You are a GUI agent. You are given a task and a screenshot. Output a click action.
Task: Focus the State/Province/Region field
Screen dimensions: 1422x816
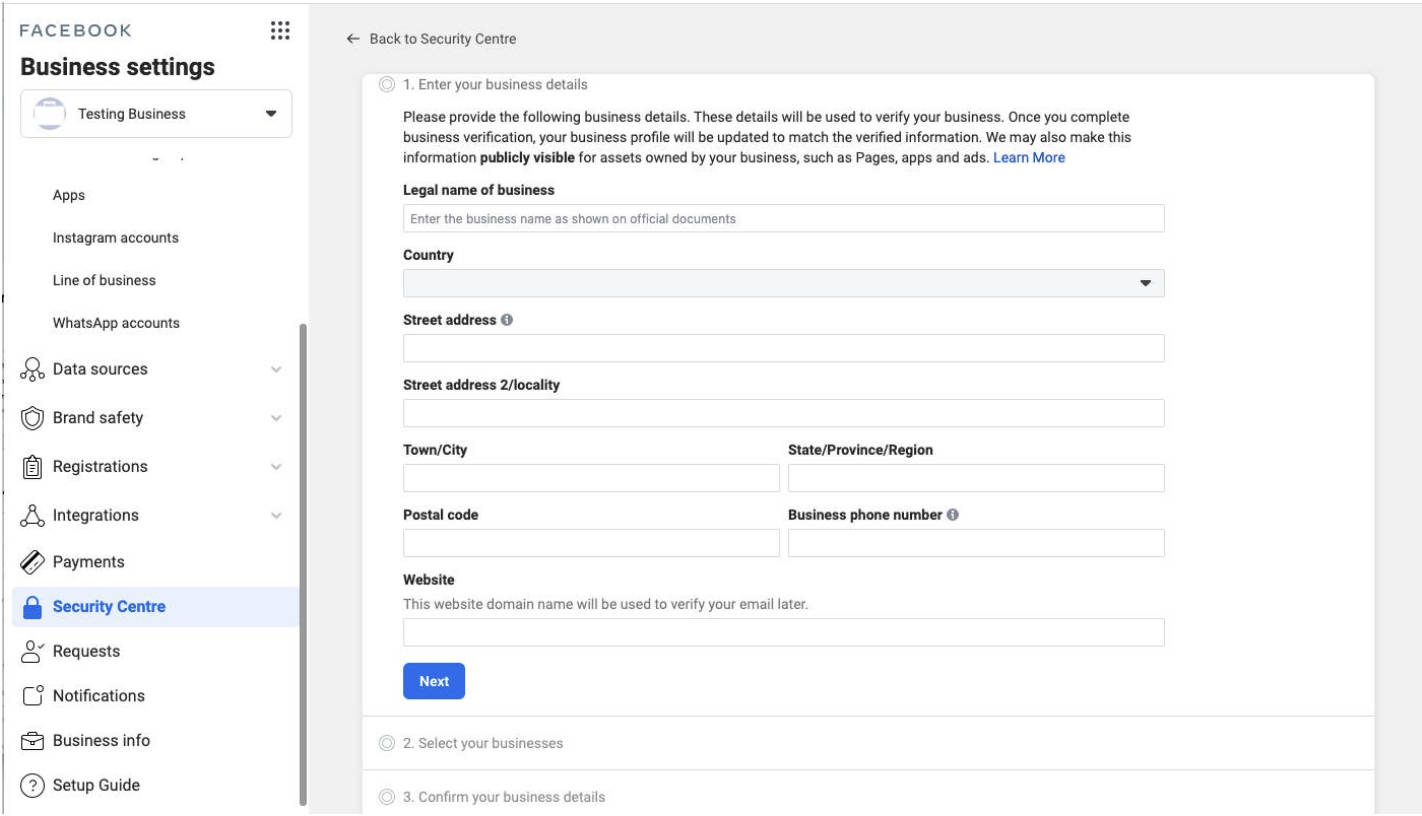976,478
